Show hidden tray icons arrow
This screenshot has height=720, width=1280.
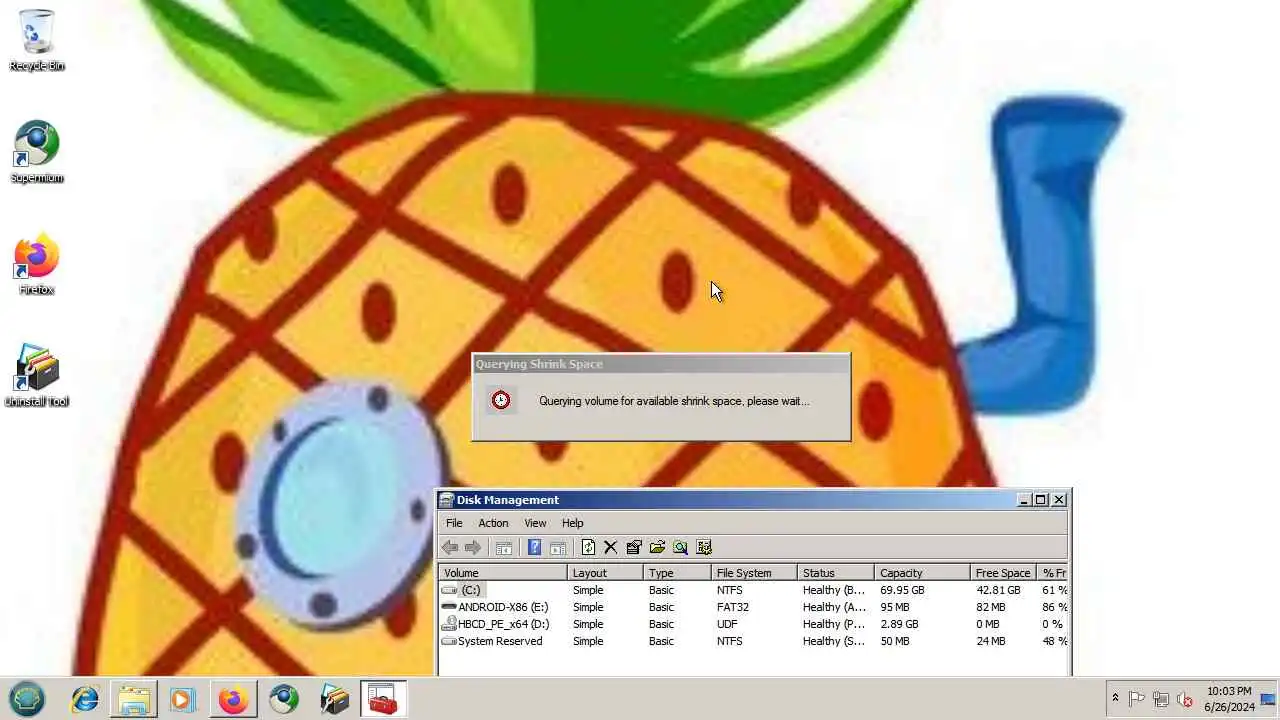(x=1115, y=698)
